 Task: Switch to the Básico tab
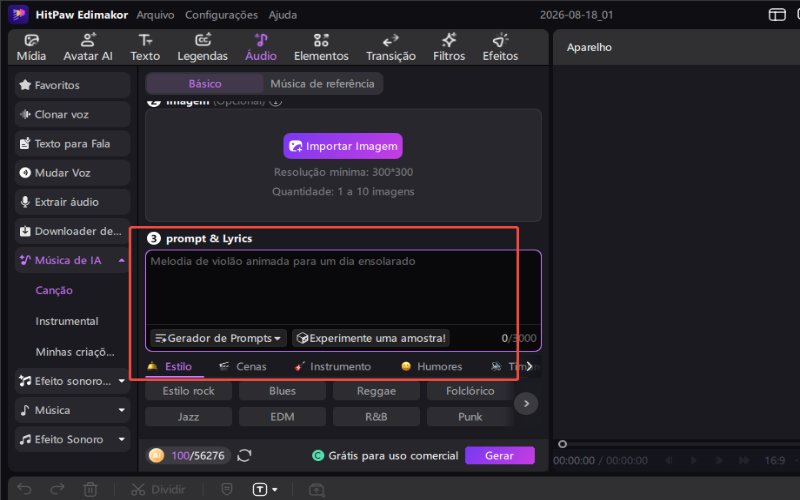(x=205, y=84)
